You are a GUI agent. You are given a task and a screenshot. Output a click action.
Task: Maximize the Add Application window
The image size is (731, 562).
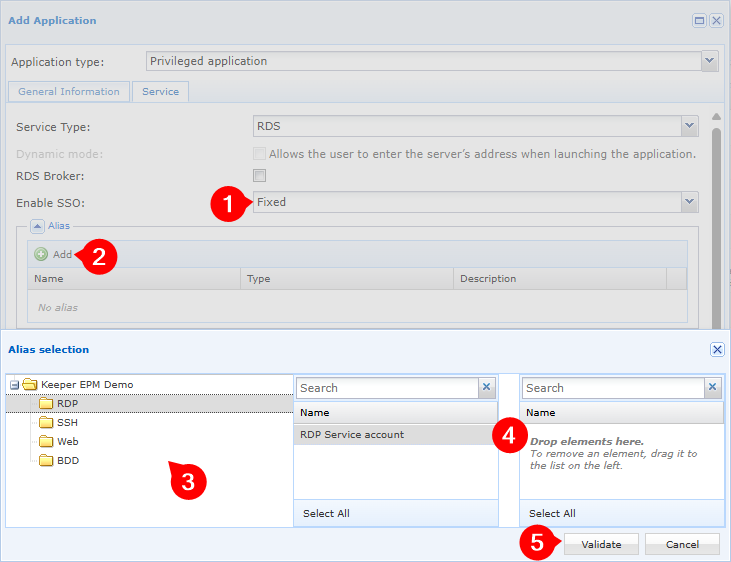click(x=699, y=21)
